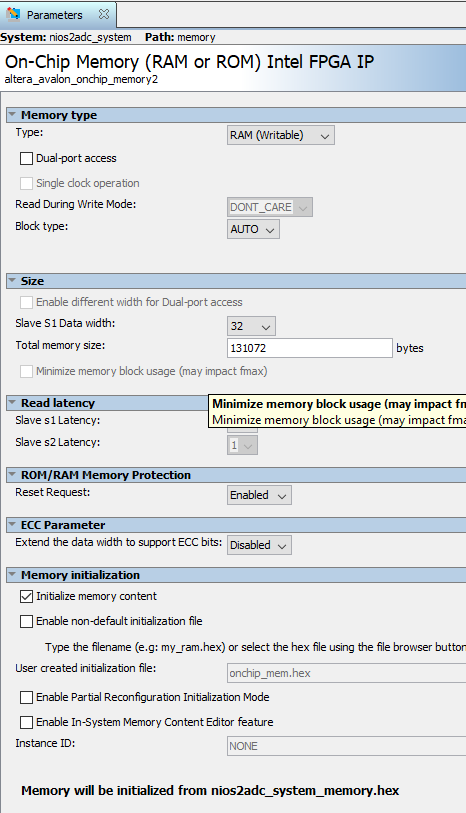The height and width of the screenshot is (813, 466).
Task: Click Extend the data width ECC label
Action: tap(119, 542)
